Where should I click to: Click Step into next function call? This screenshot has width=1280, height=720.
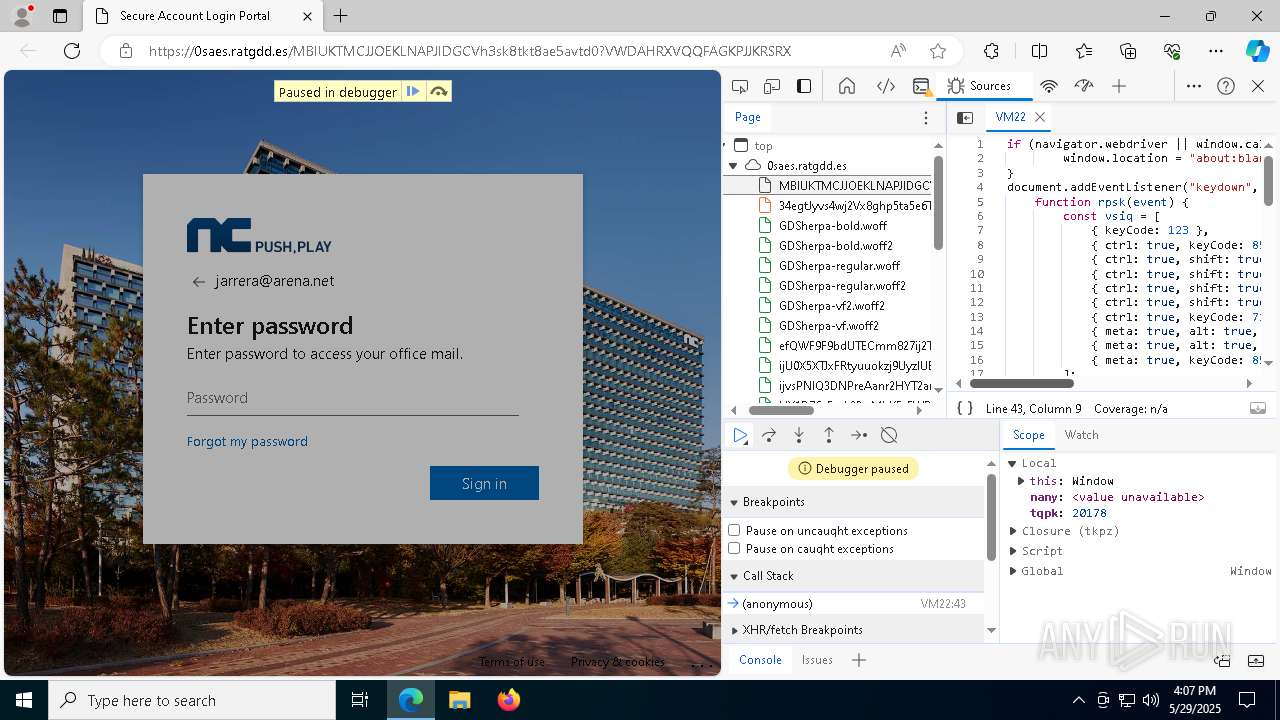click(x=799, y=435)
